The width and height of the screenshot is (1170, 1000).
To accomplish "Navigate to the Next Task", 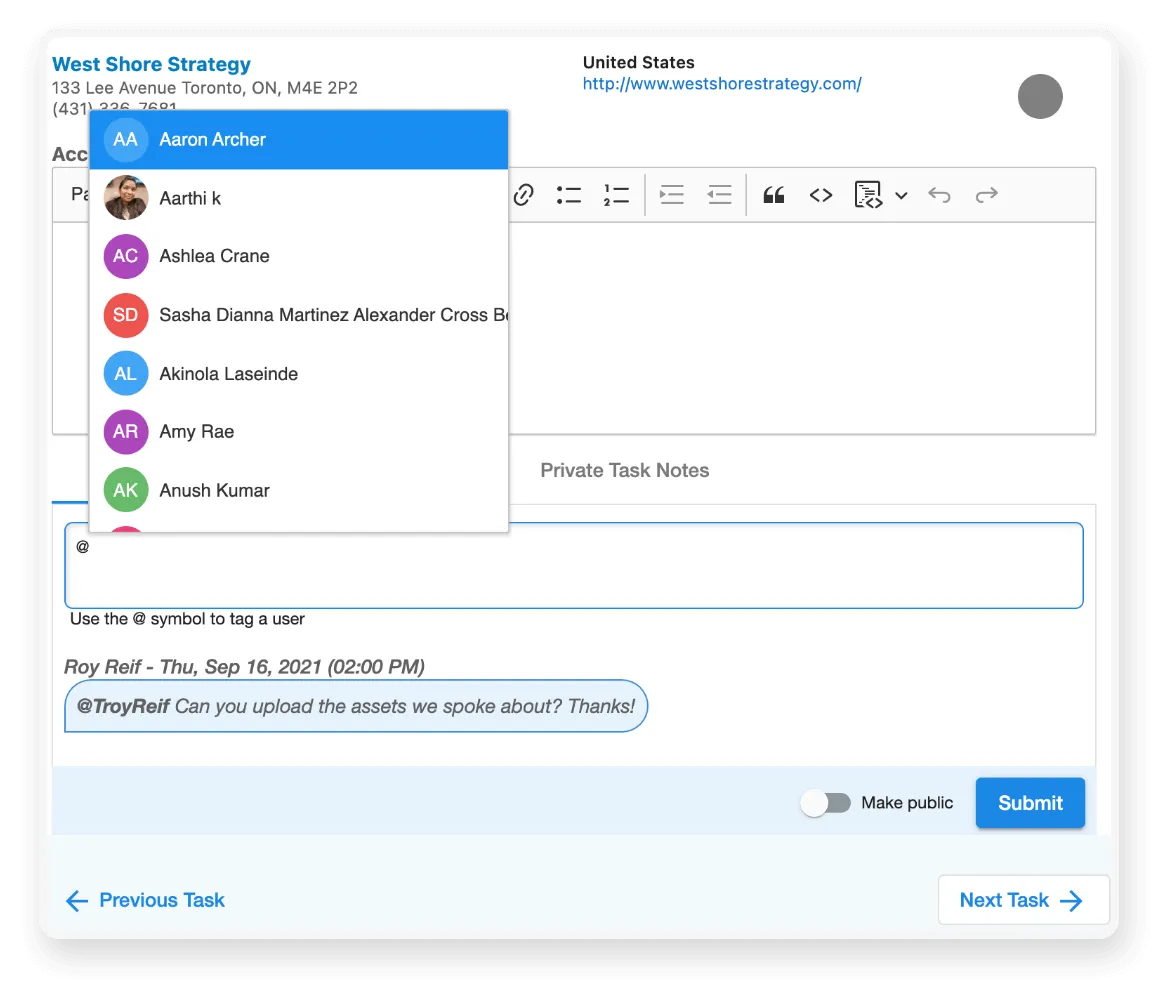I will coord(1022,900).
